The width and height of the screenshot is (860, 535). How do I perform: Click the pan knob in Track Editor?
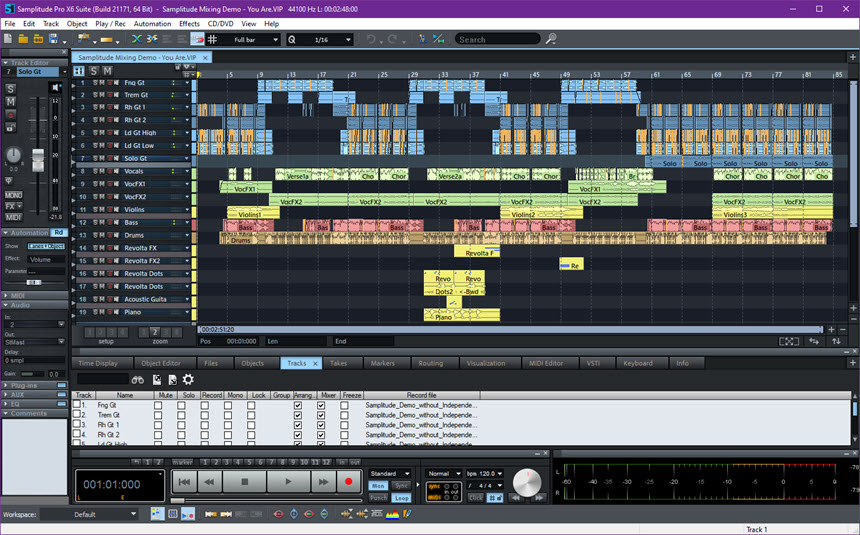pyautogui.click(x=13, y=155)
